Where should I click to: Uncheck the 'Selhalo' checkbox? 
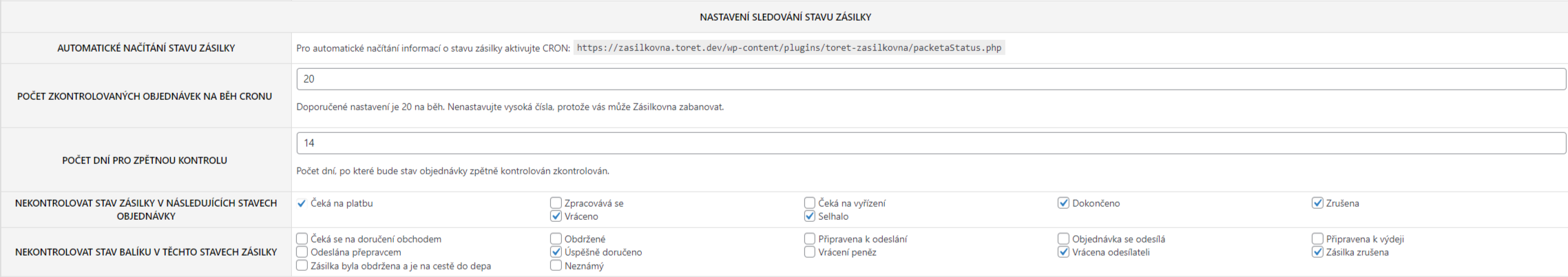[810, 216]
